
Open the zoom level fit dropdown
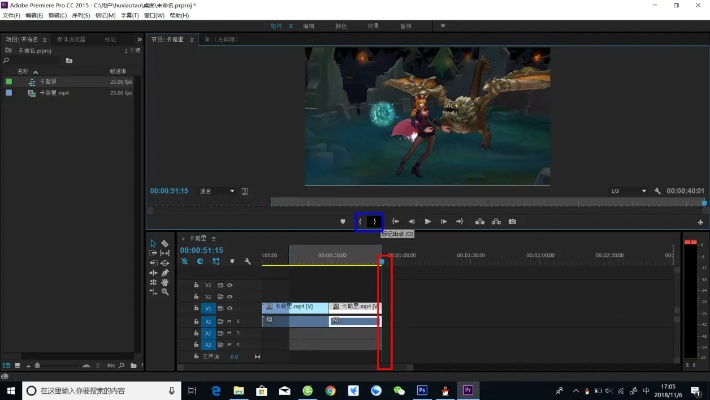coord(217,190)
